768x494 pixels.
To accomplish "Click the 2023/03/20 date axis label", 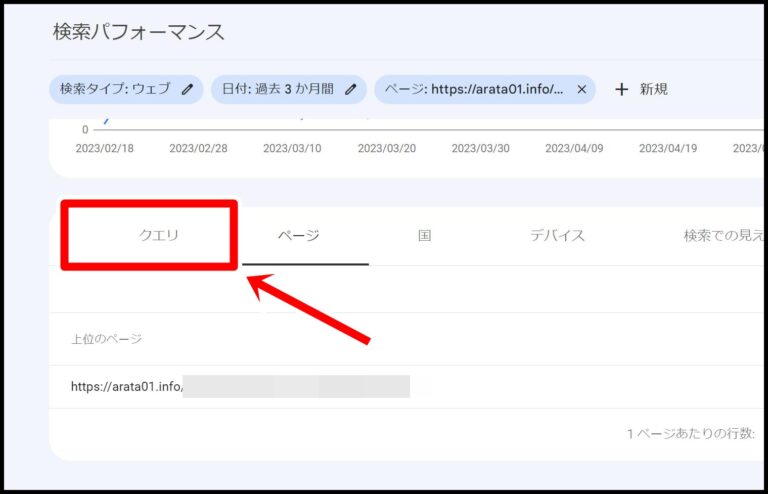I will (386, 148).
